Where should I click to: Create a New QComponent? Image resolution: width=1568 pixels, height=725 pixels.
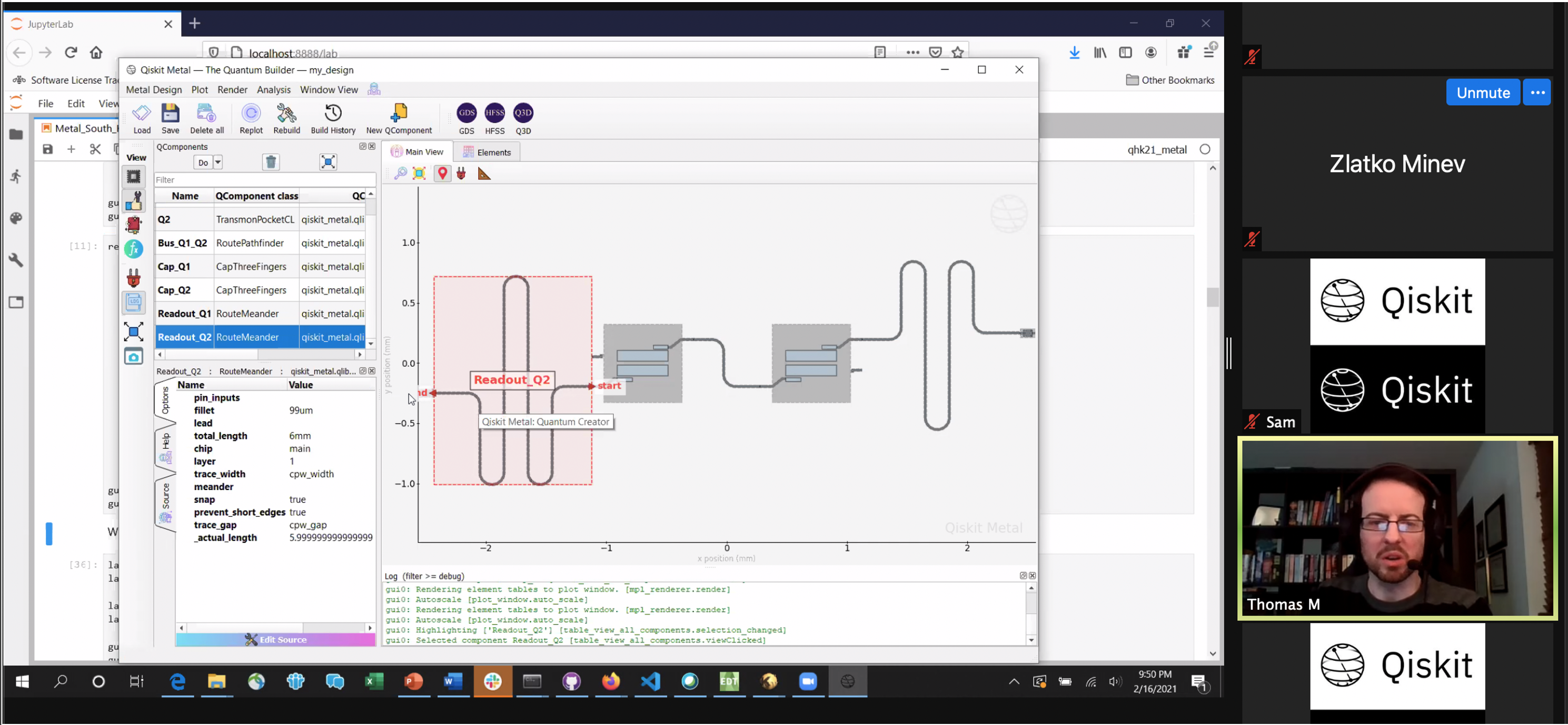click(399, 118)
